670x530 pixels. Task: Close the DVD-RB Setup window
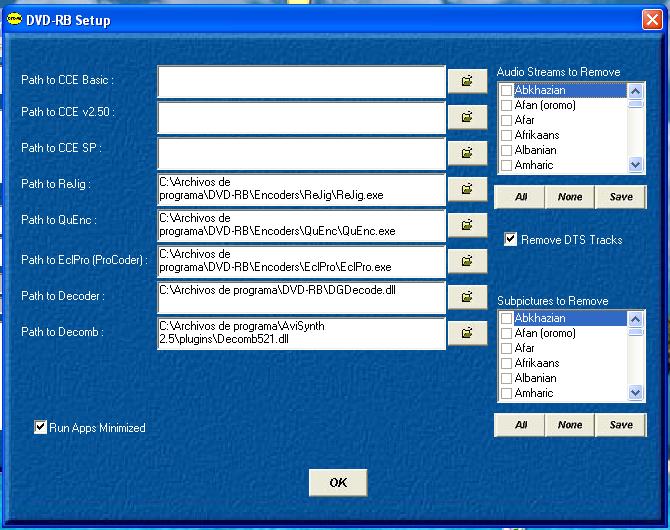[x=652, y=20]
